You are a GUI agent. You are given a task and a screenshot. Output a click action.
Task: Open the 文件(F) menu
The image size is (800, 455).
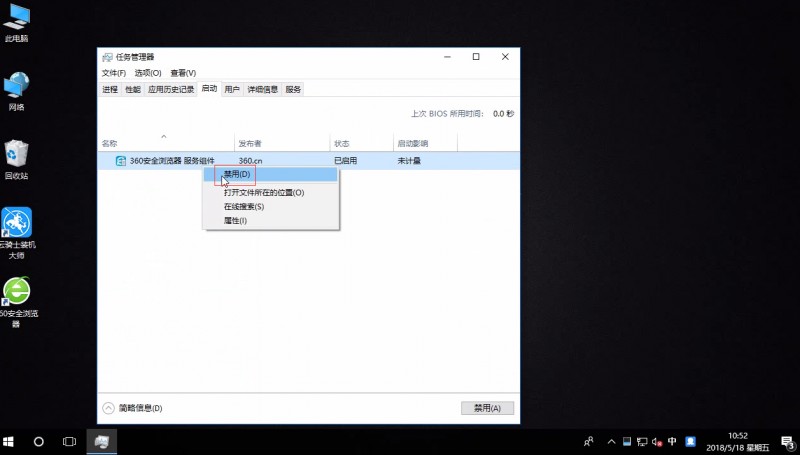(x=114, y=73)
